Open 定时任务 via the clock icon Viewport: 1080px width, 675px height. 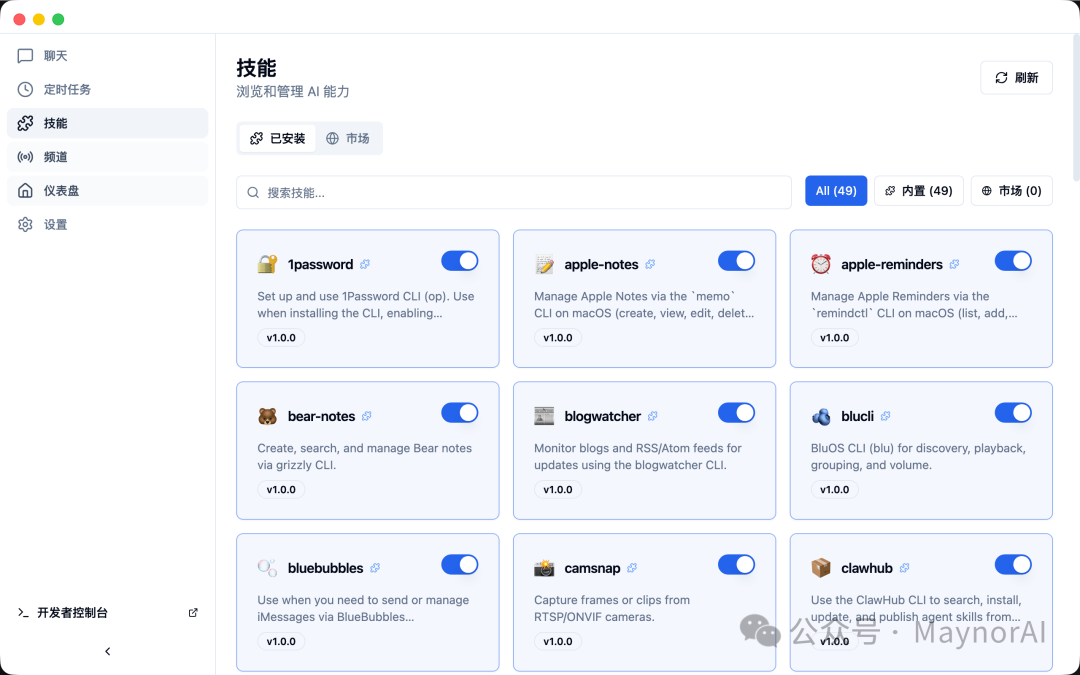coord(25,89)
